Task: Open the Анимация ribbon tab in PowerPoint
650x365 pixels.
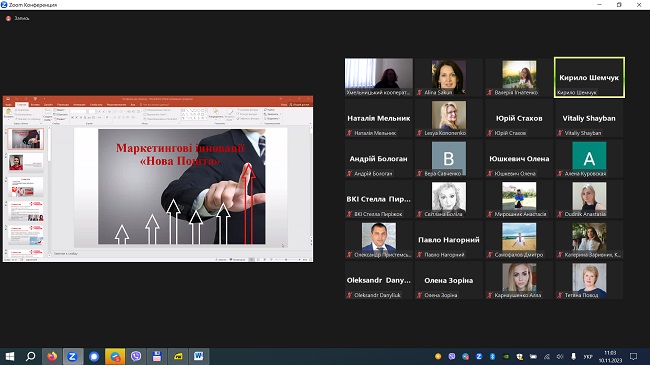Action: pos(79,105)
